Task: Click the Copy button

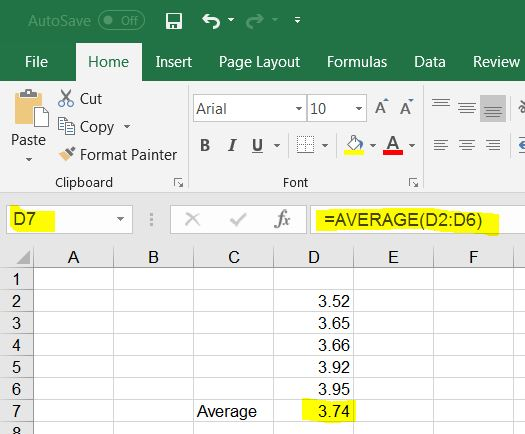Action: 86,127
